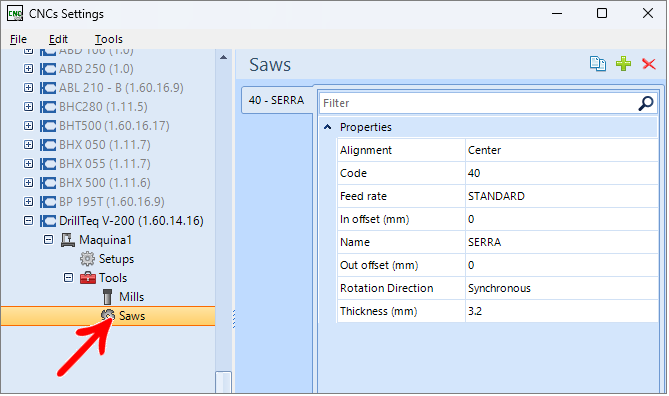Click the CNC icon beside BP 195T
The width and height of the screenshot is (669, 396).
pyautogui.click(x=48, y=202)
